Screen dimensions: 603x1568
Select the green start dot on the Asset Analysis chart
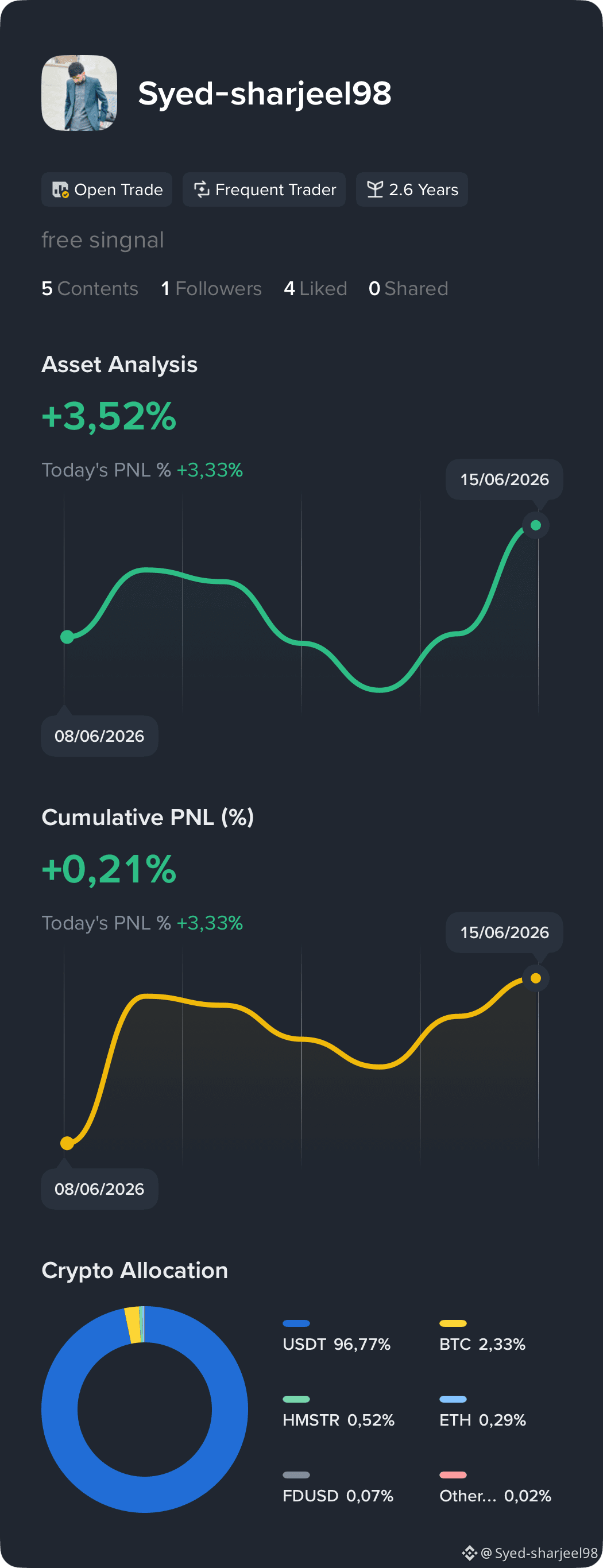(67, 637)
